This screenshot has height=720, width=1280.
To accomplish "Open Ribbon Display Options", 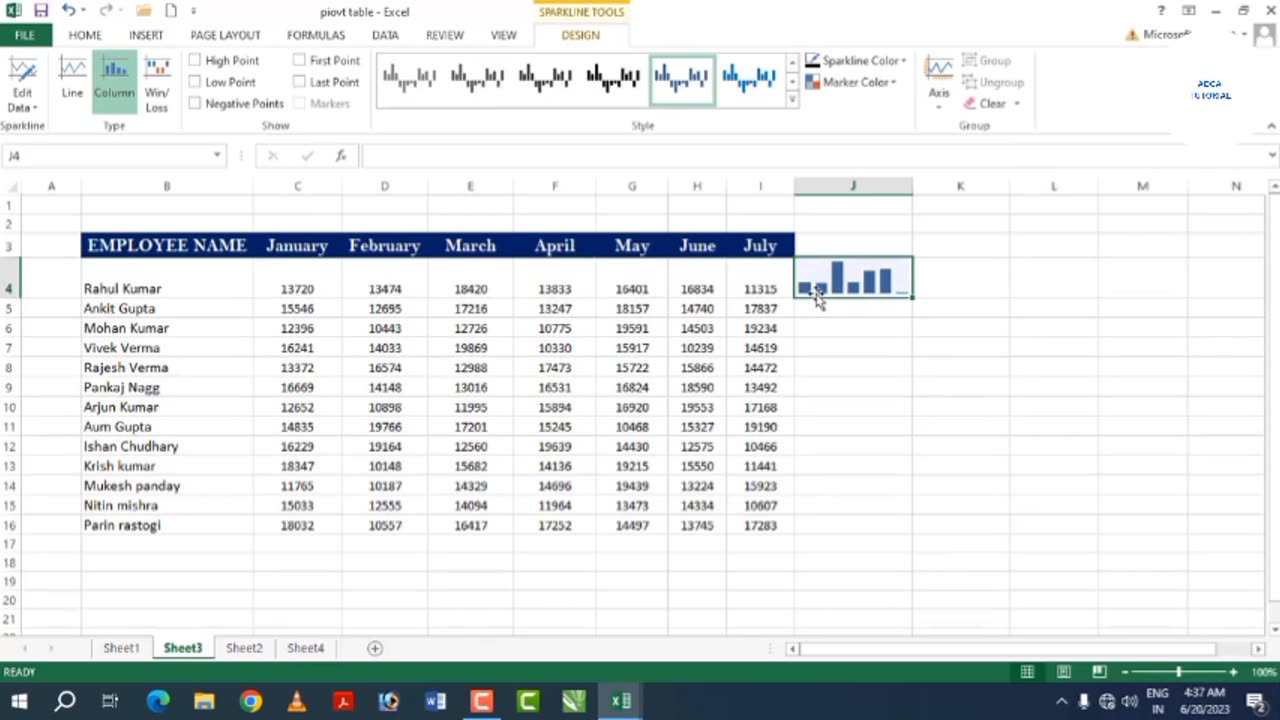I will point(1188,11).
